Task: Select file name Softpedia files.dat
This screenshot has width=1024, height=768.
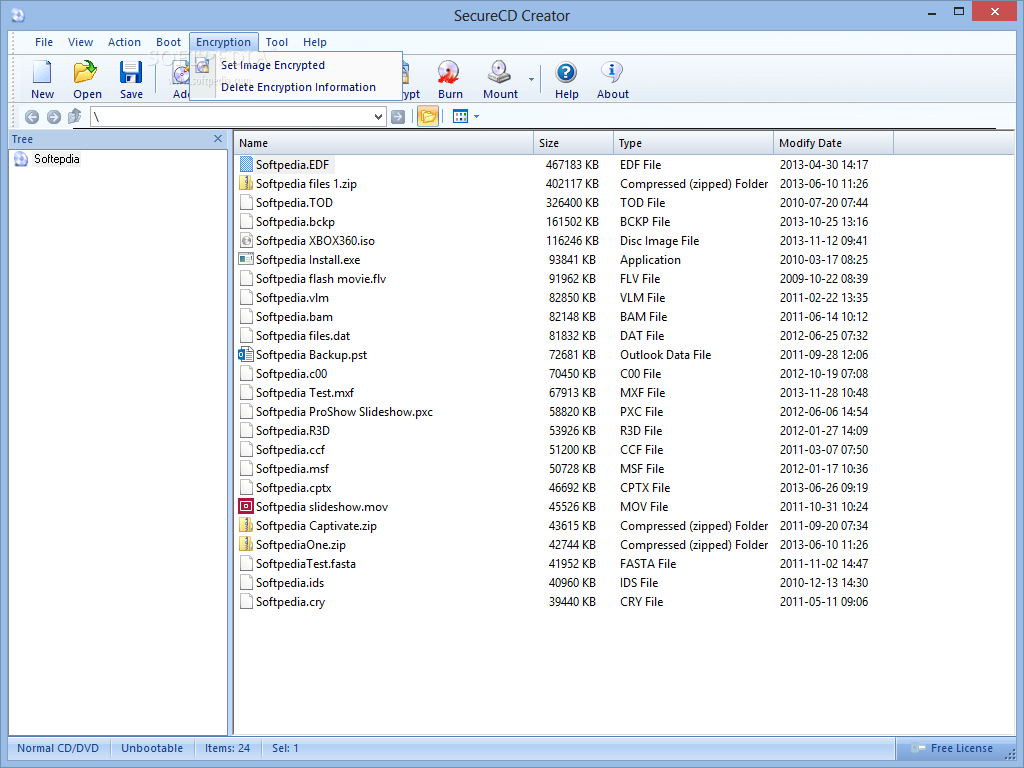Action: (302, 336)
